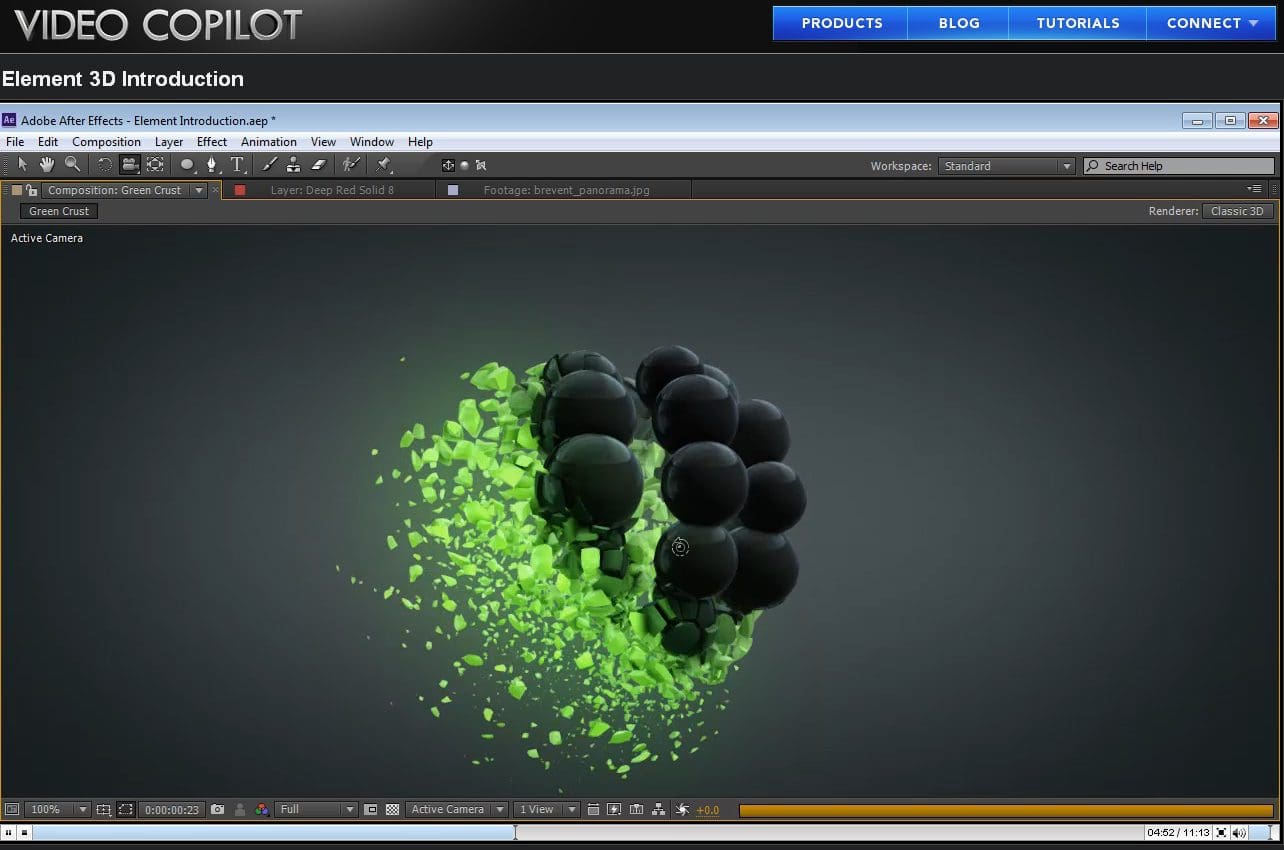This screenshot has width=1284, height=850.
Task: Select the Roto Brush tool
Action: (351, 165)
